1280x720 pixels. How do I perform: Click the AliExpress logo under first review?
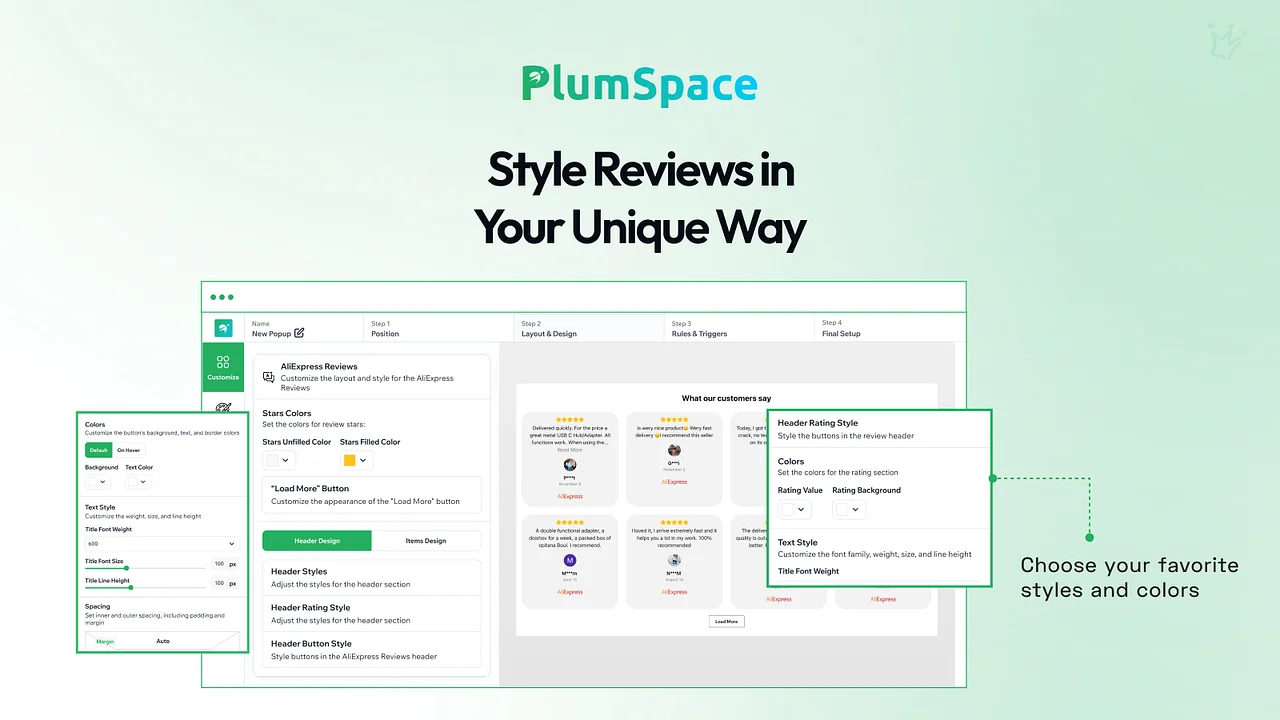[570, 496]
